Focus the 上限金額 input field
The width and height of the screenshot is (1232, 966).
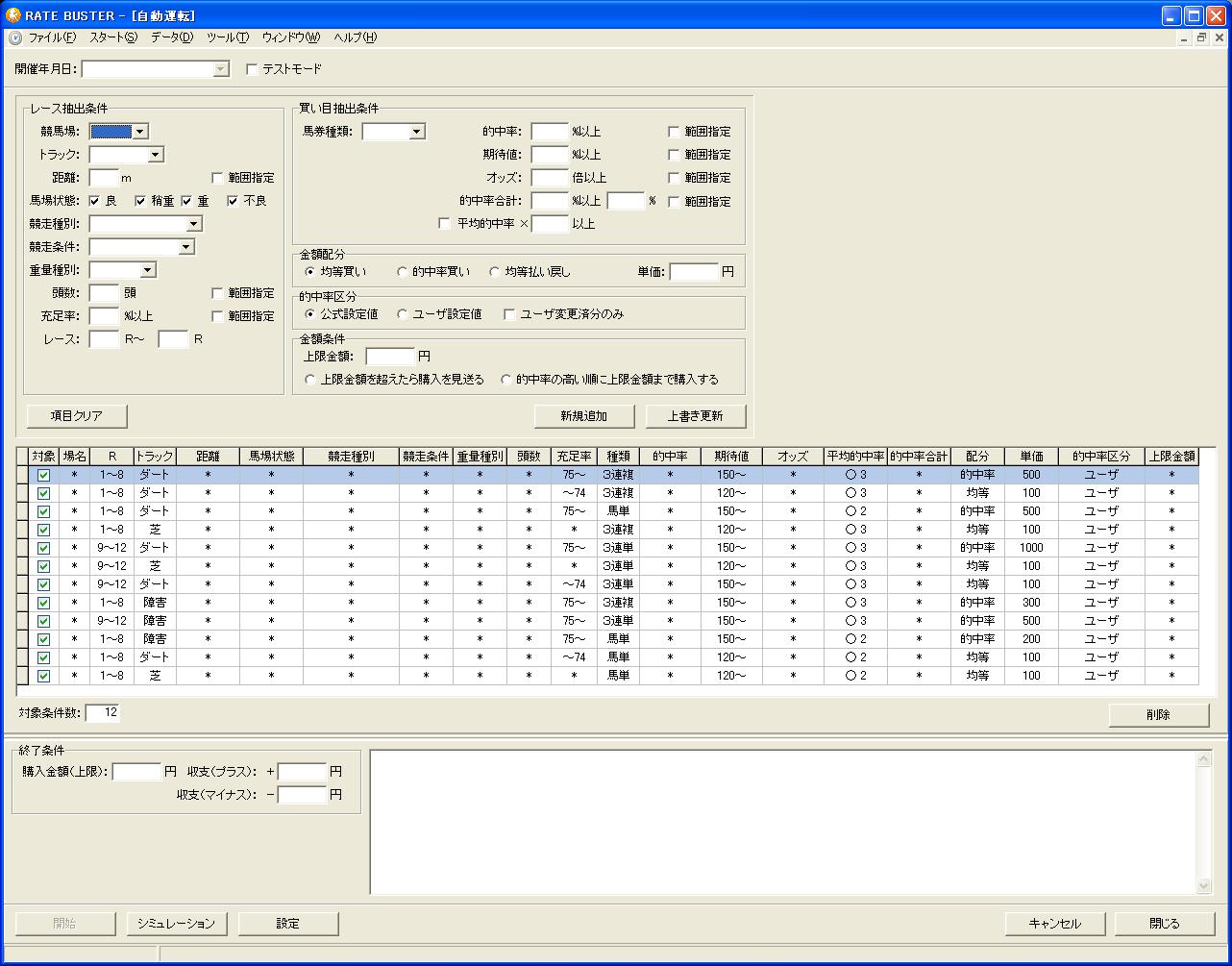tap(390, 357)
